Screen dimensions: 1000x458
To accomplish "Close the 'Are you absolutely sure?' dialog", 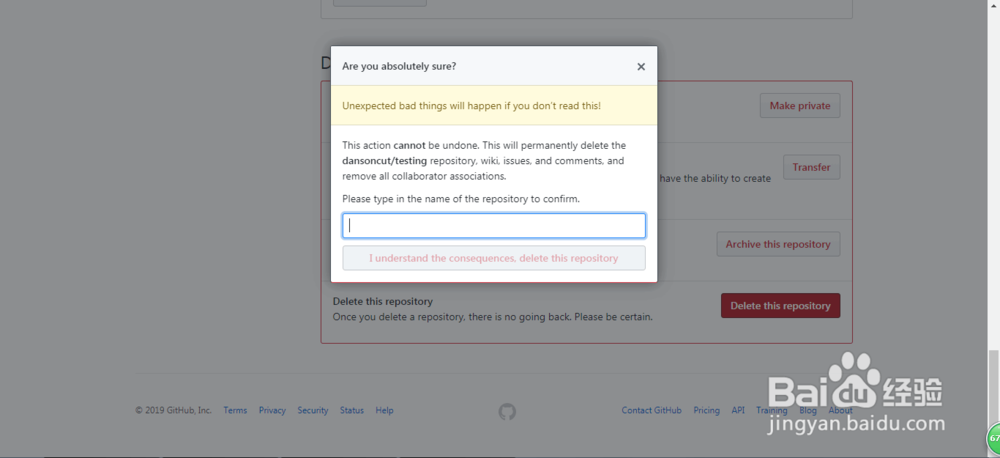I will (641, 66).
